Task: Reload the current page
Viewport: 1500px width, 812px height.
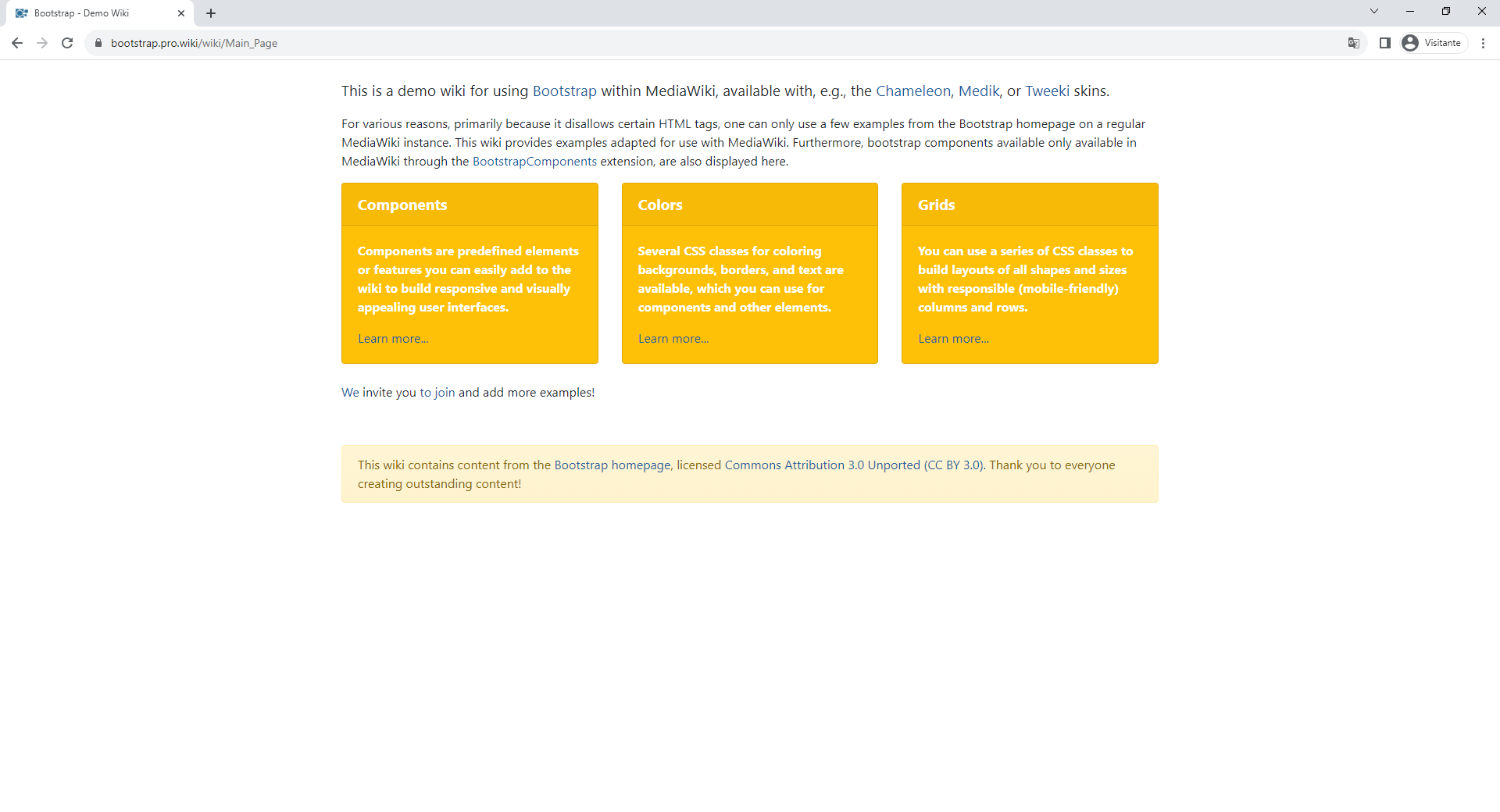Action: [67, 43]
